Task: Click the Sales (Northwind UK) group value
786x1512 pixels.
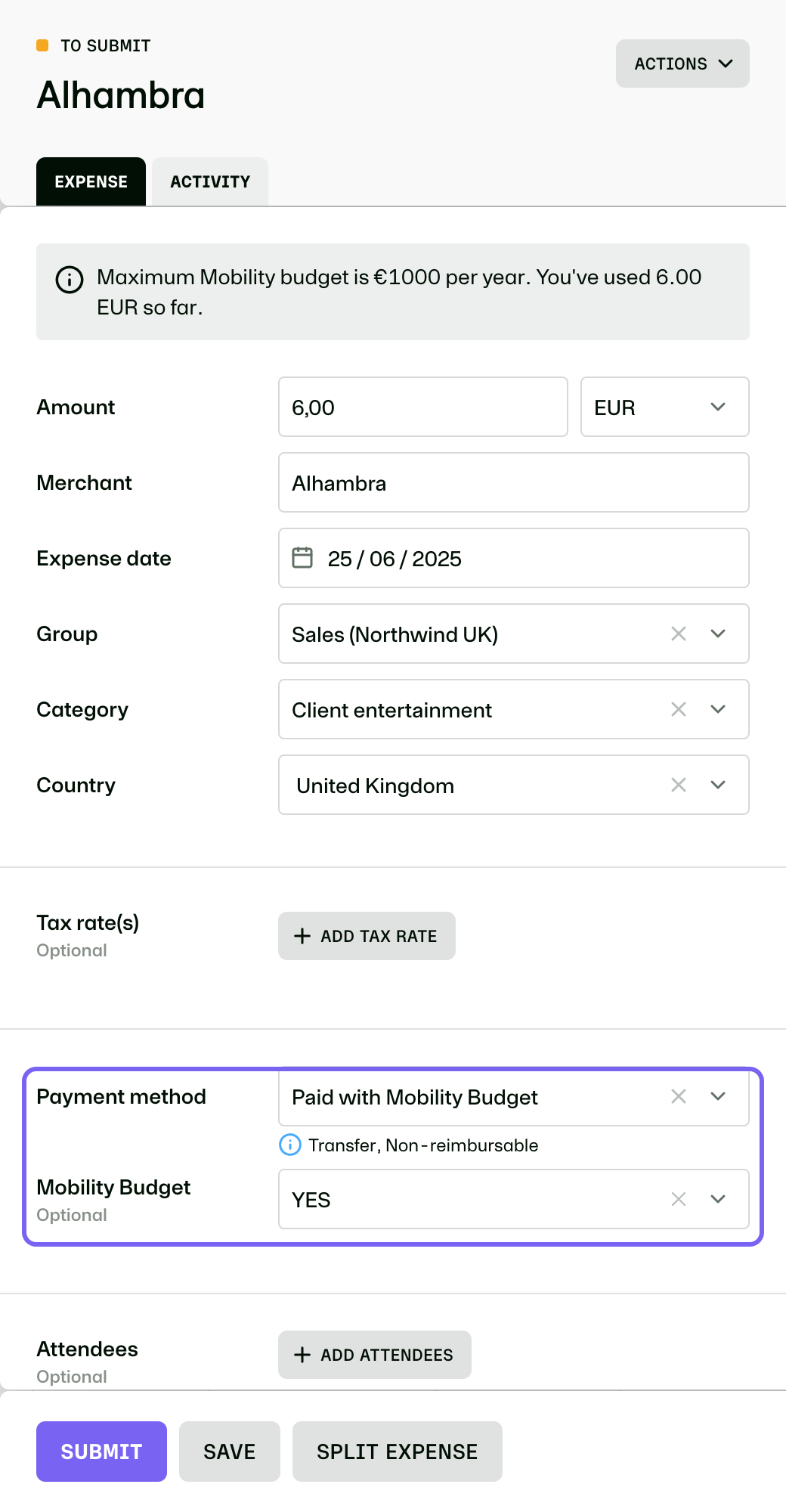Action: [x=395, y=634]
